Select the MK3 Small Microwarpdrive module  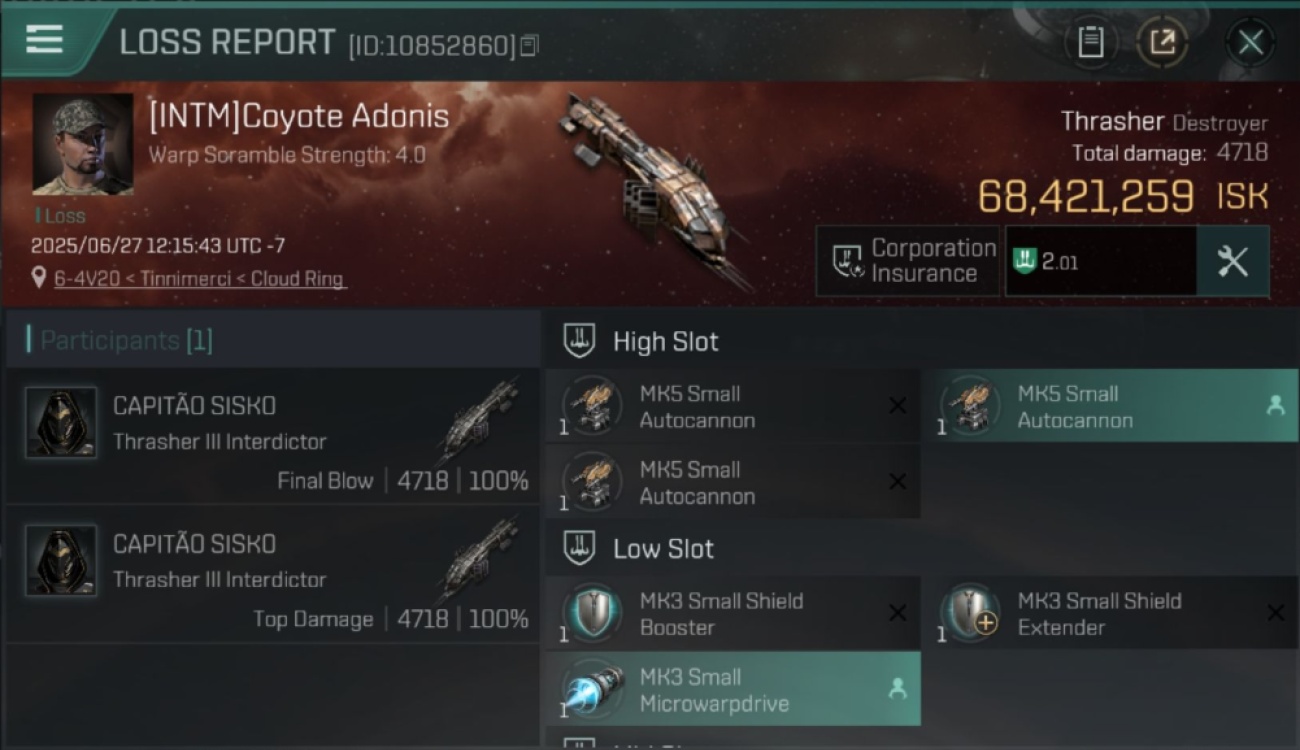[733, 689]
